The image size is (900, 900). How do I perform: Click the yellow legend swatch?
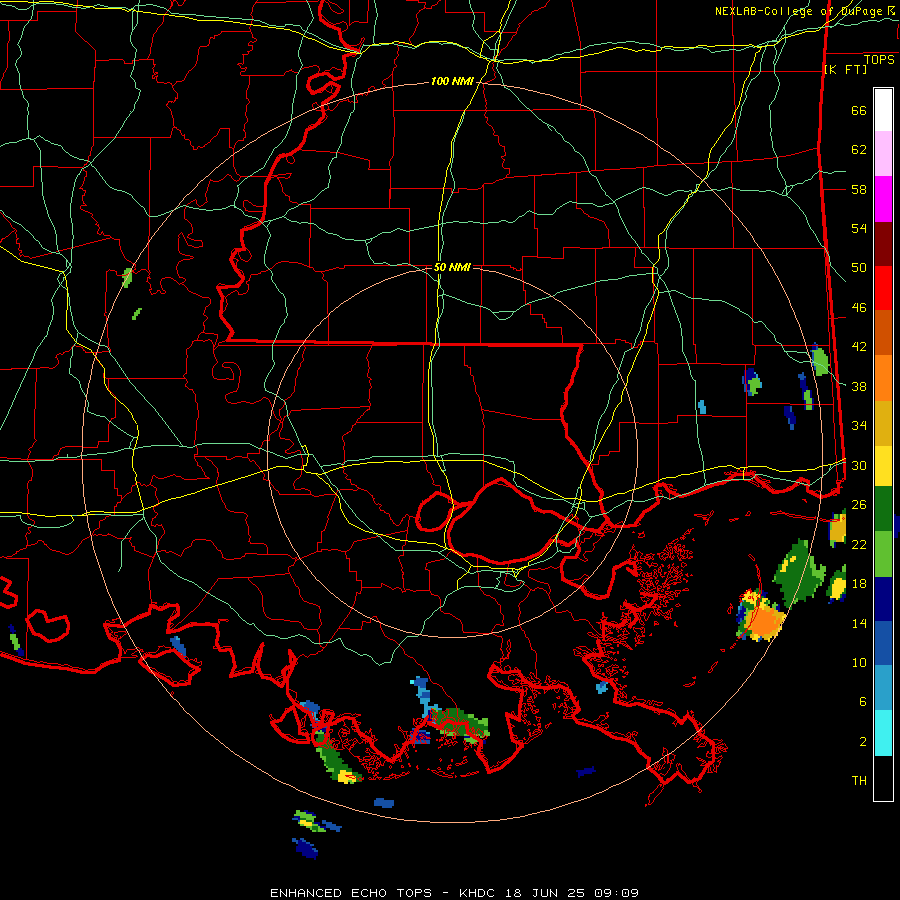(x=883, y=465)
